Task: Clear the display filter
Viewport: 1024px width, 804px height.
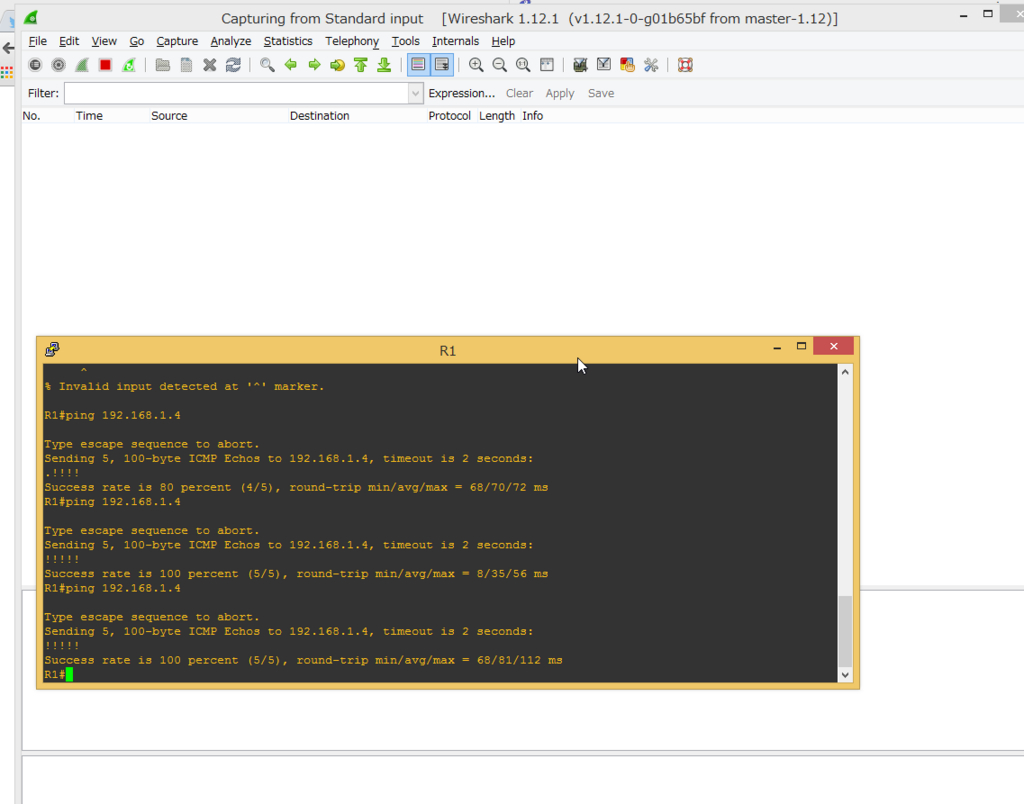Action: (x=519, y=93)
